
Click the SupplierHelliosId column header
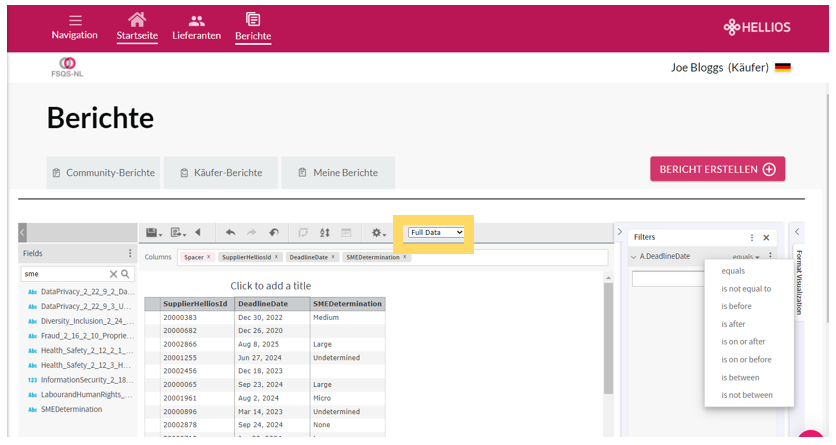[197, 304]
